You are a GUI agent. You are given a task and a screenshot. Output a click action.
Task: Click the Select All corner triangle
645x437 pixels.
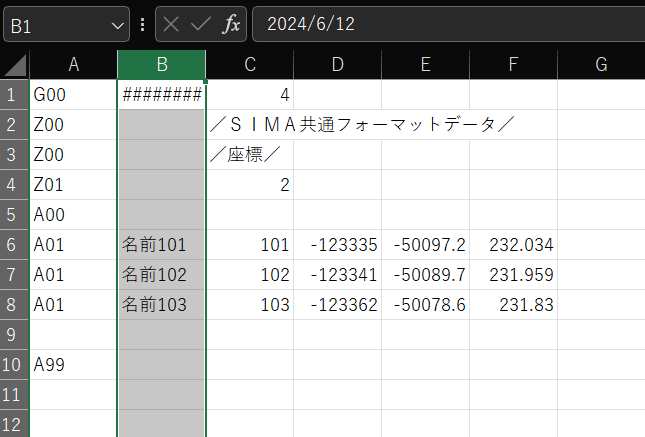(15, 65)
